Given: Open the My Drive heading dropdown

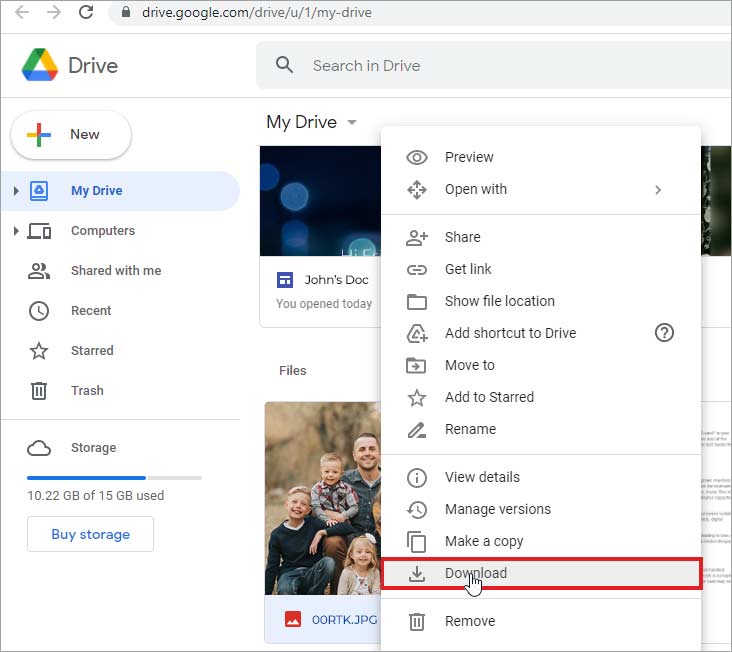Looking at the screenshot, I should pyautogui.click(x=352, y=122).
